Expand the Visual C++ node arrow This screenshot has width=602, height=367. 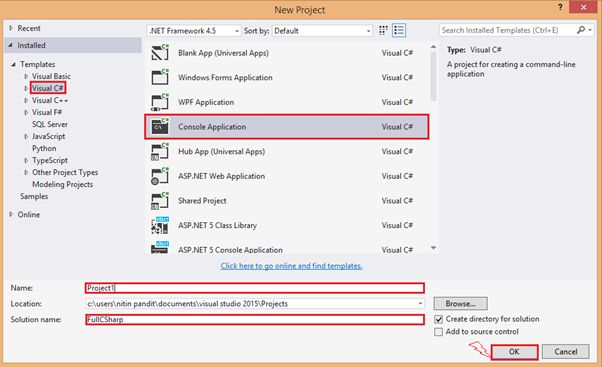click(x=26, y=100)
